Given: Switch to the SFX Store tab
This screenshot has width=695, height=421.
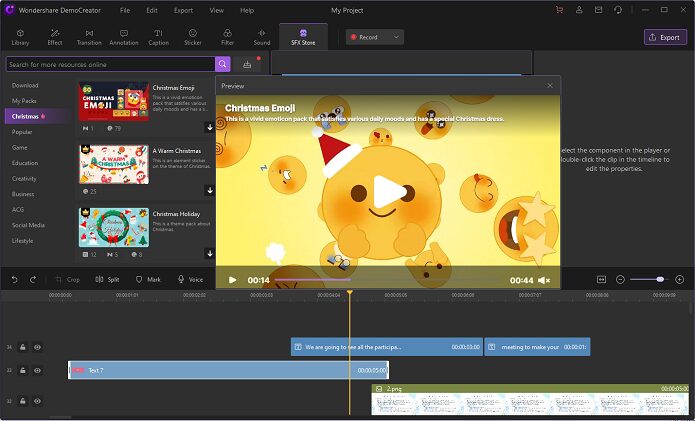Looking at the screenshot, I should coord(303,37).
